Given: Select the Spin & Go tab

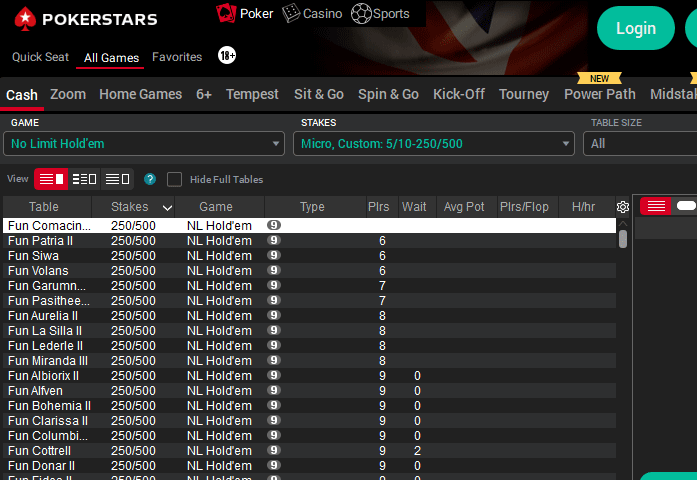Looking at the screenshot, I should coord(389,94).
